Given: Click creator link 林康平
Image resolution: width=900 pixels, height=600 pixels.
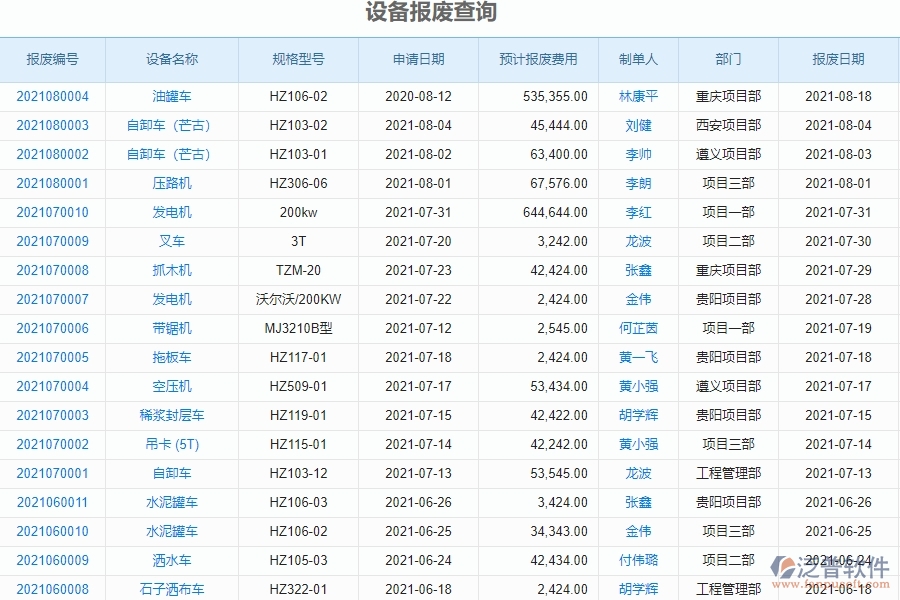Looking at the screenshot, I should pyautogui.click(x=637, y=96).
